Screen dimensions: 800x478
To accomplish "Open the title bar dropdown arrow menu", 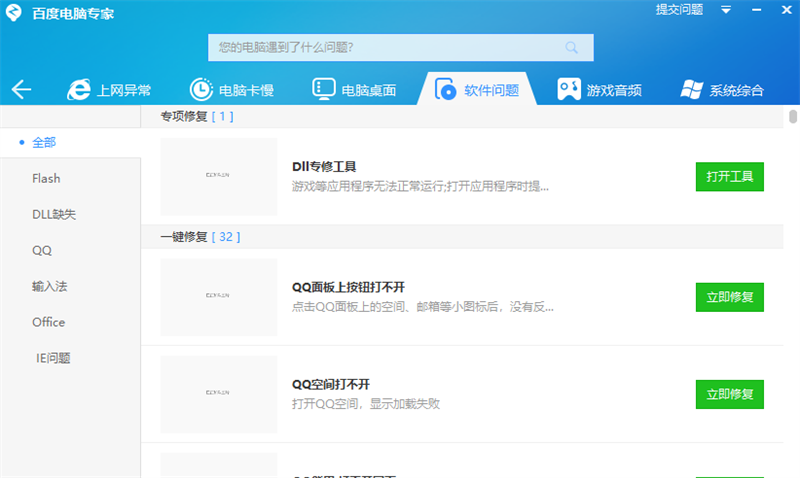I will (x=726, y=10).
